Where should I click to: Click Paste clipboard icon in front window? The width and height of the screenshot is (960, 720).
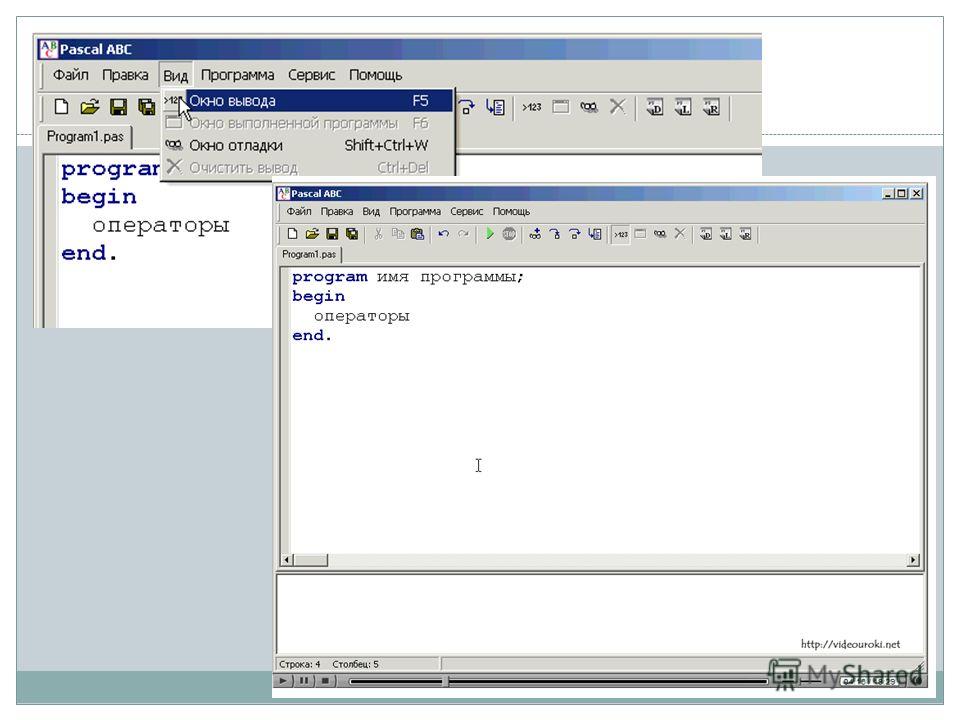pyautogui.click(x=418, y=234)
